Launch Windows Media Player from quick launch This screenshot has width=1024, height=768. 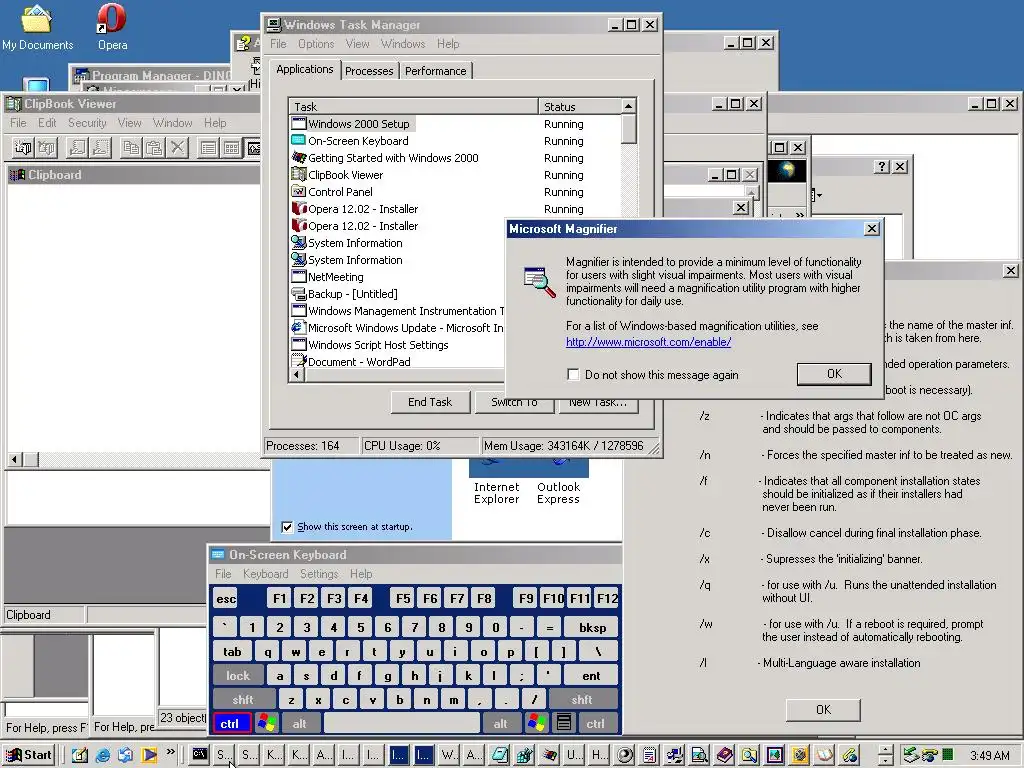click(x=149, y=756)
